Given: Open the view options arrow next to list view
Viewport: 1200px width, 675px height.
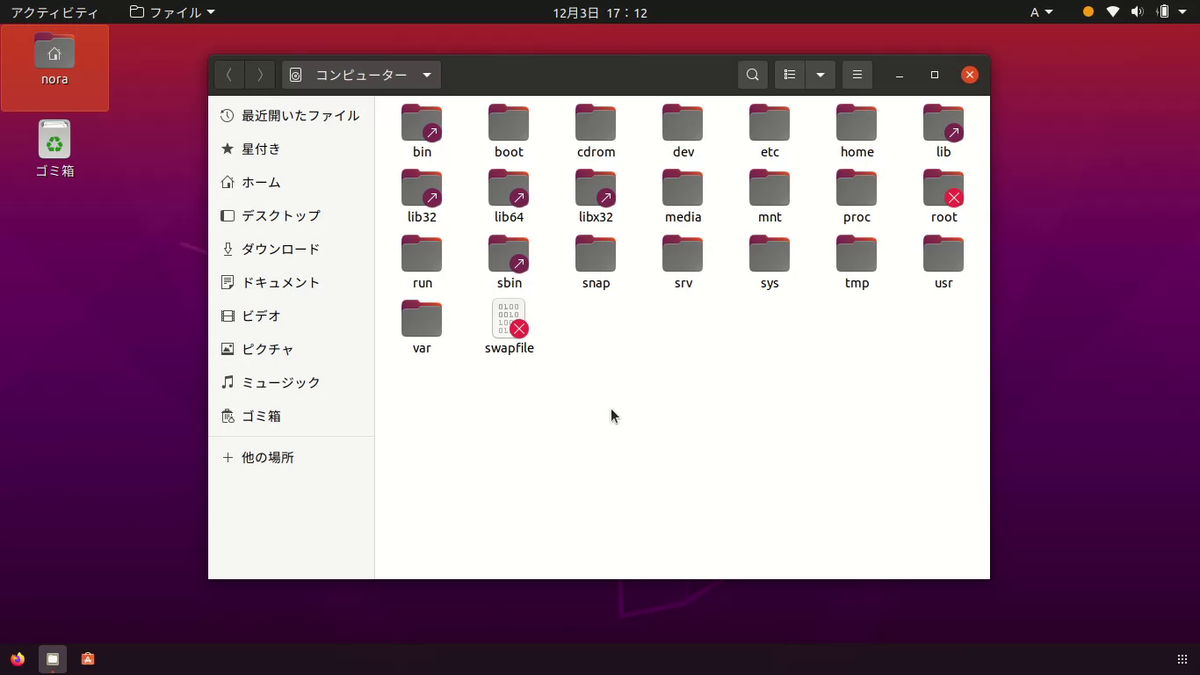Looking at the screenshot, I should (820, 74).
